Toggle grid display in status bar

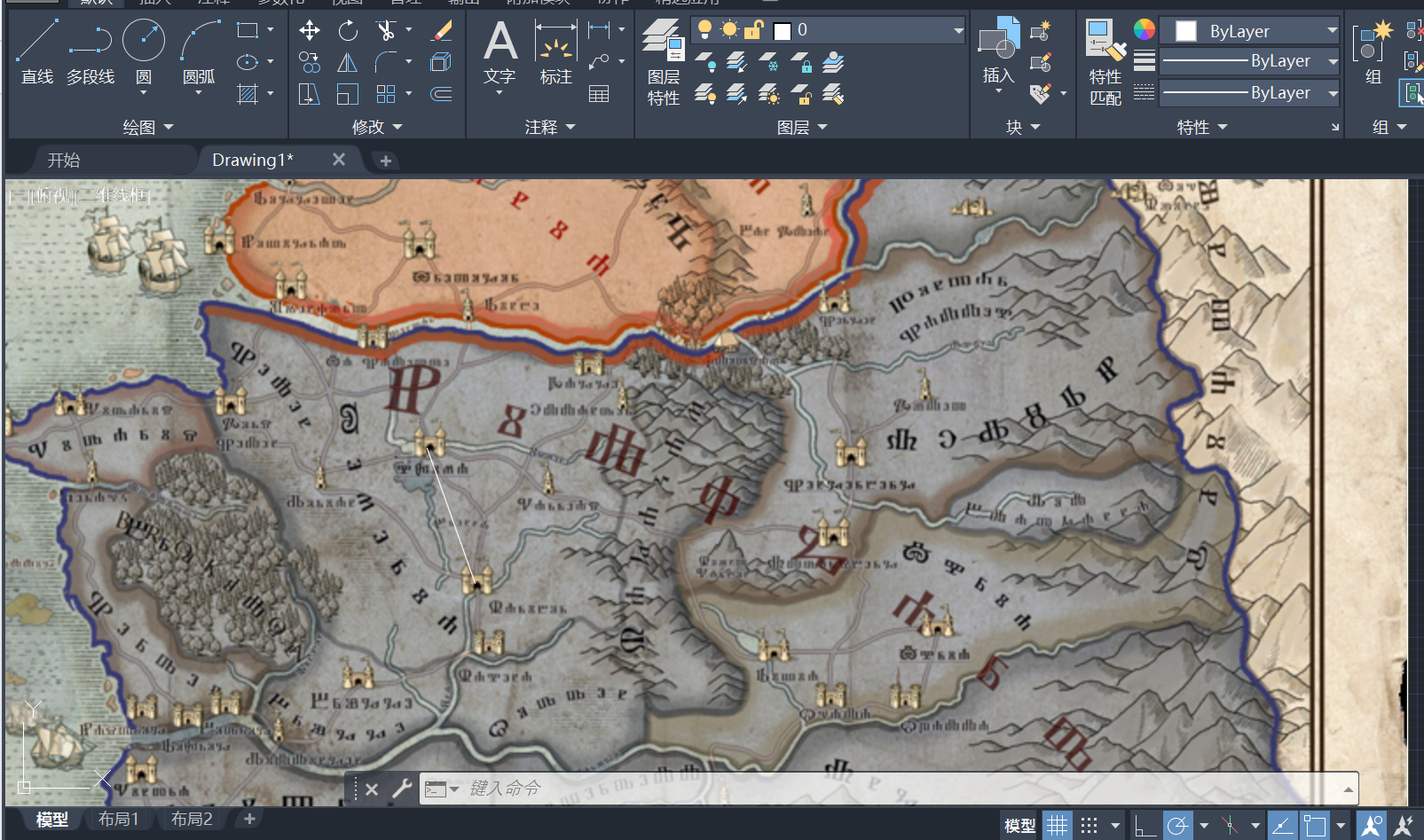click(1057, 826)
